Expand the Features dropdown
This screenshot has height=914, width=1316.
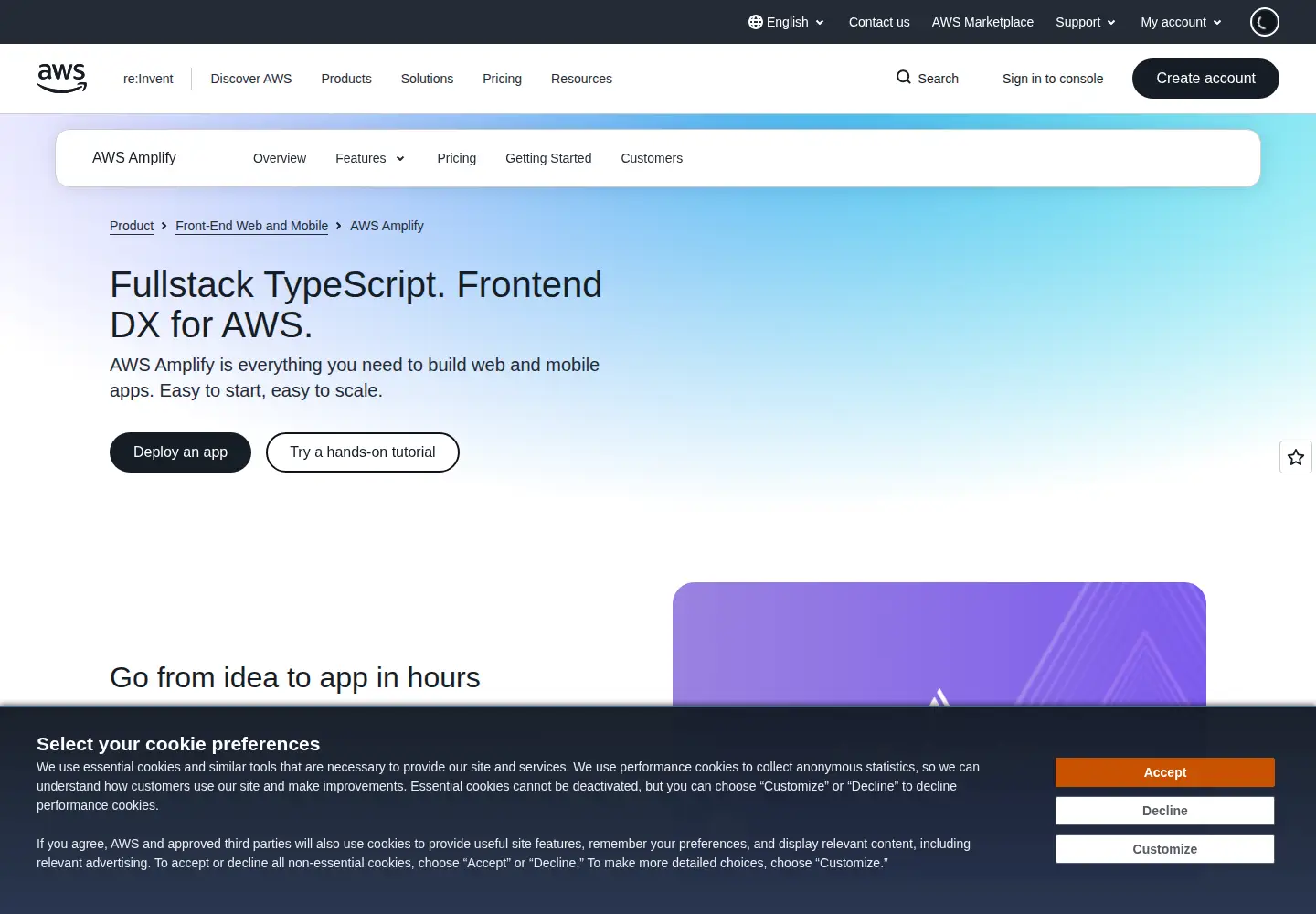pos(370,158)
